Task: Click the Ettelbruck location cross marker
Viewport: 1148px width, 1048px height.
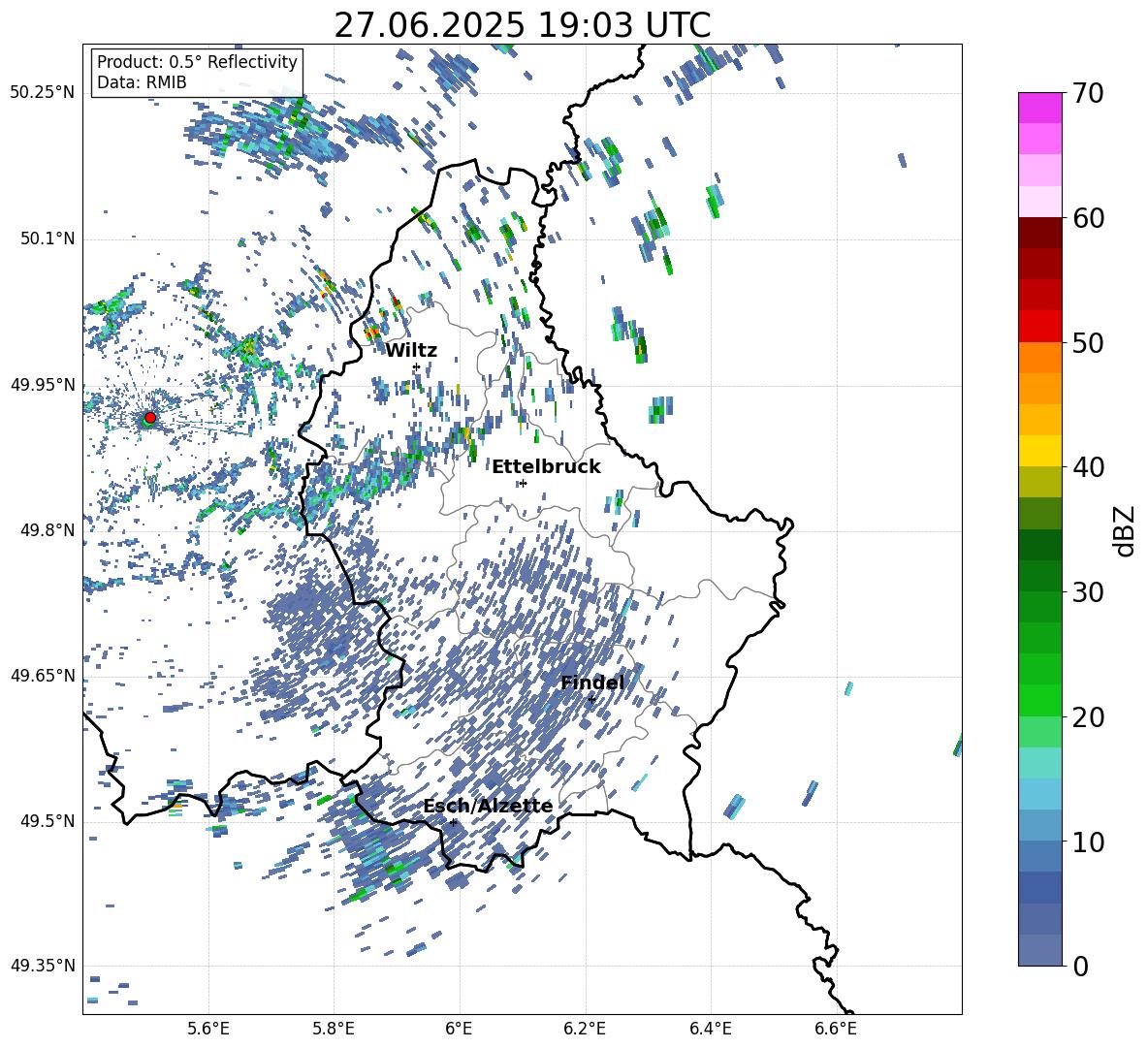Action: [522, 483]
